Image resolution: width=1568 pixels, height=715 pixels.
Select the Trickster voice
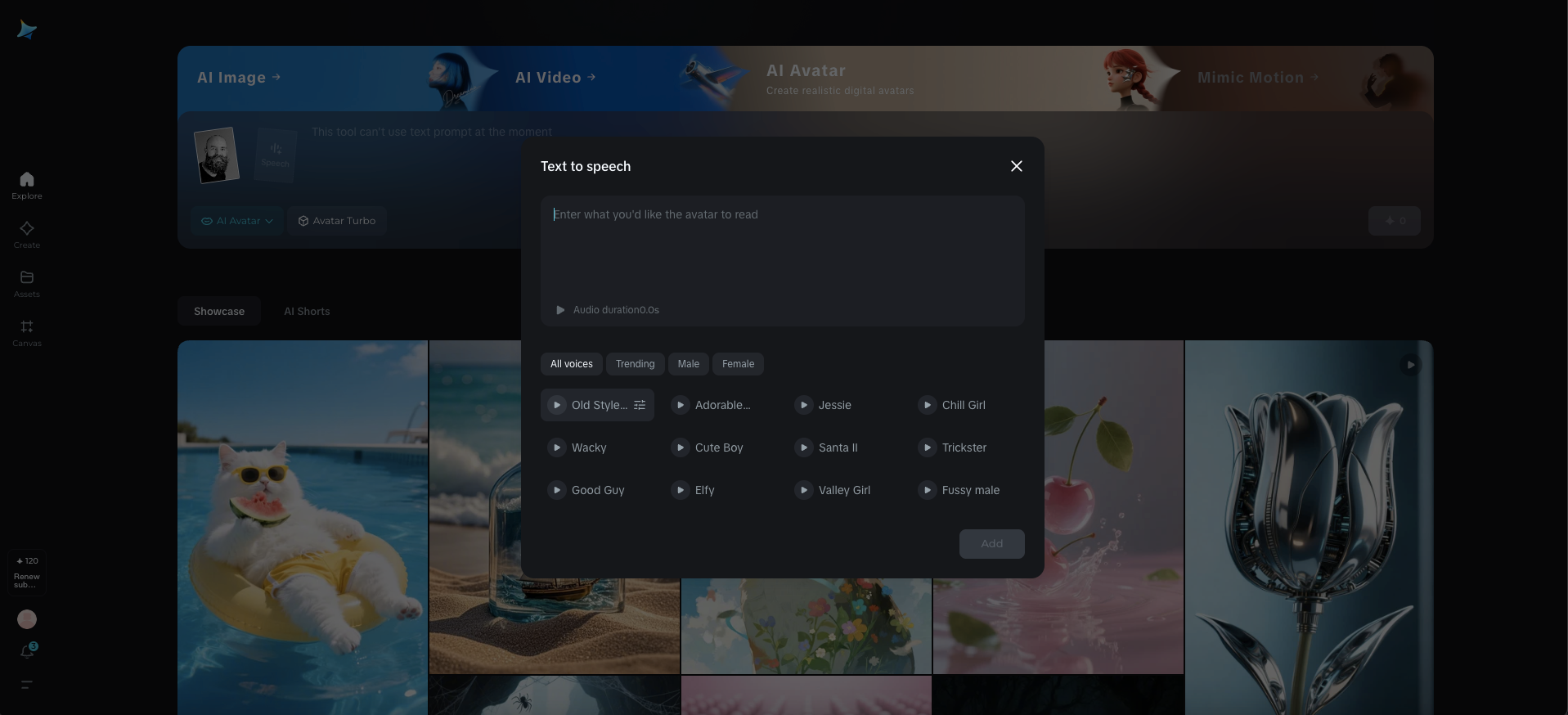[968, 447]
